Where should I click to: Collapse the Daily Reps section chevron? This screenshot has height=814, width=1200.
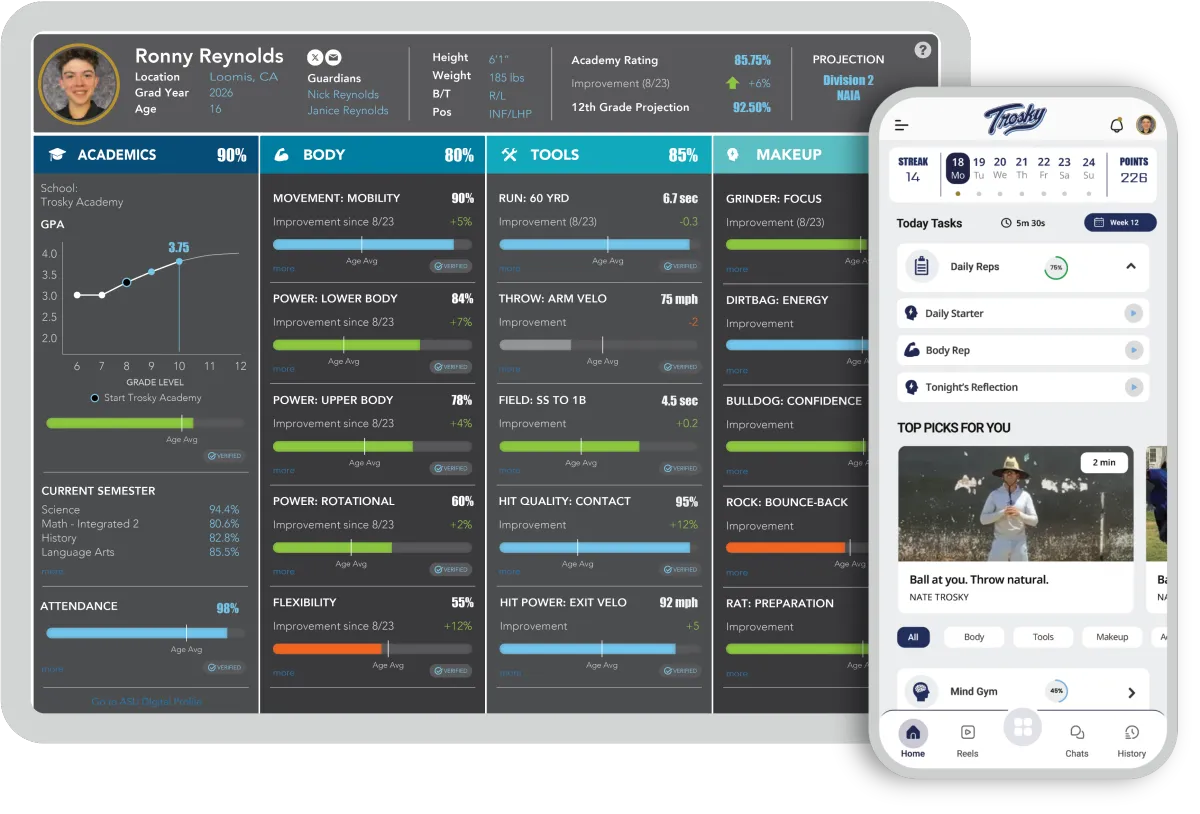click(1131, 267)
